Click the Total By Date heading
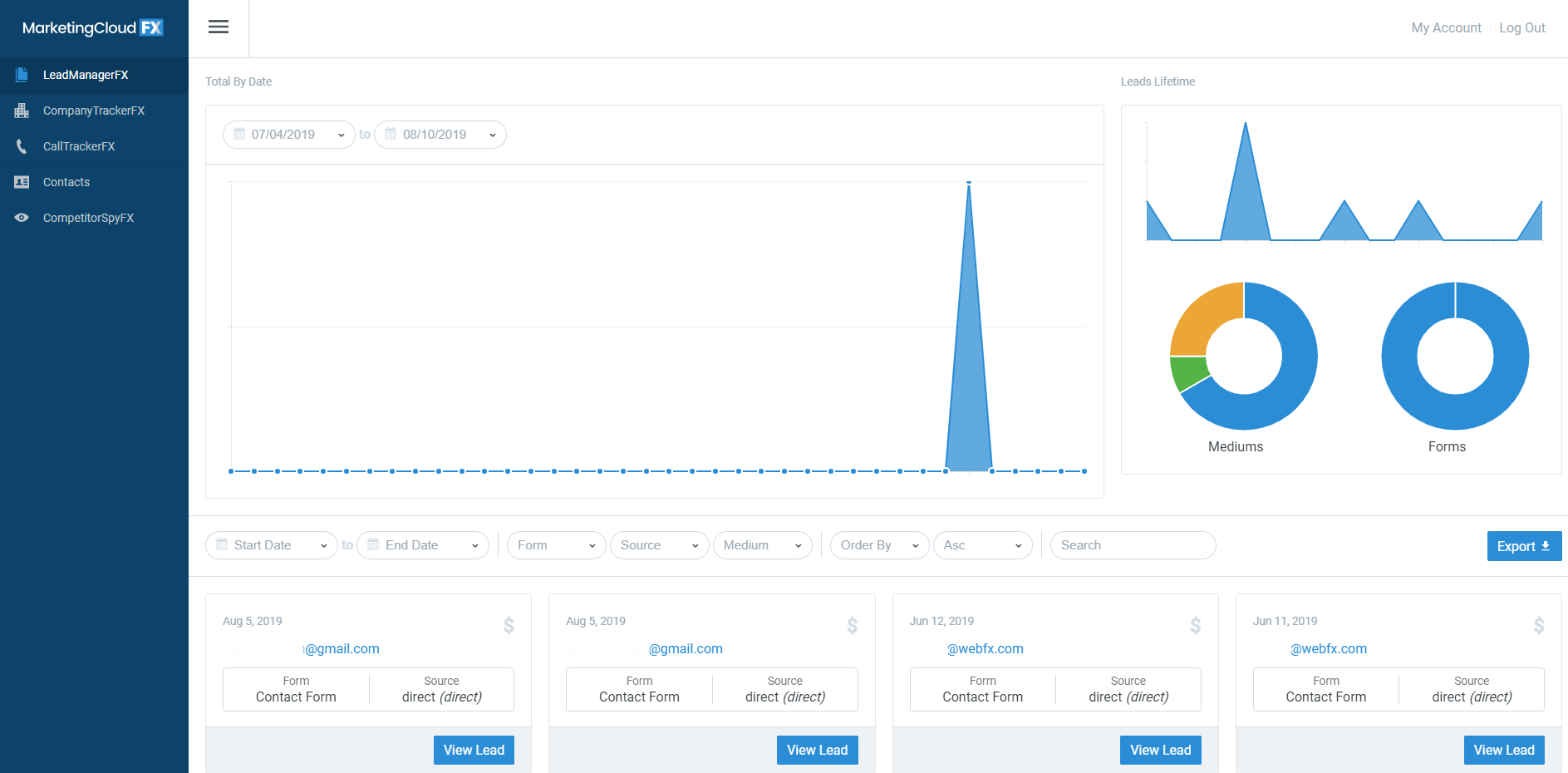The image size is (1568, 773). coord(238,81)
